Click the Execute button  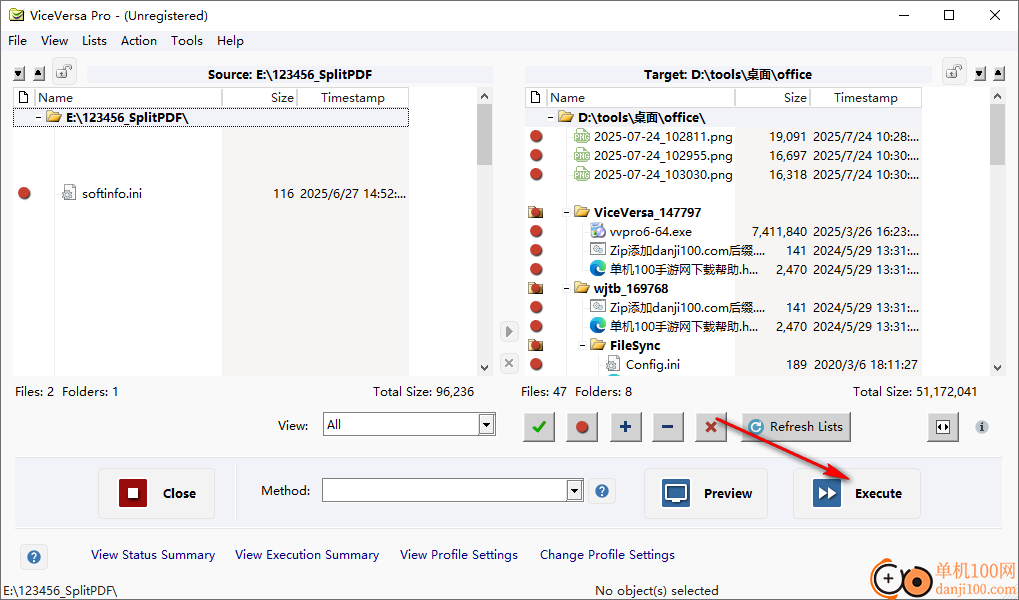click(857, 493)
